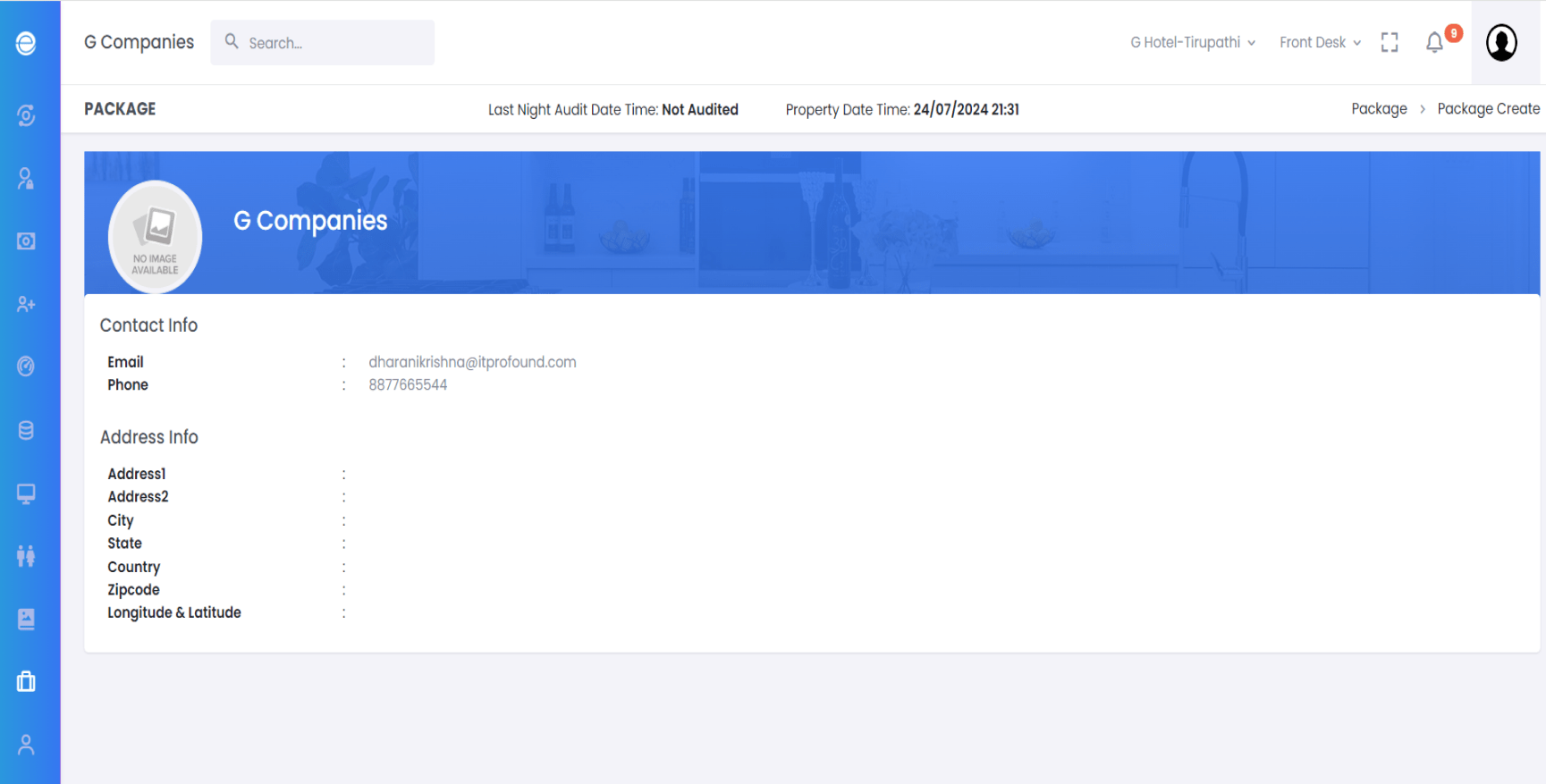Click the Email label

click(125, 362)
